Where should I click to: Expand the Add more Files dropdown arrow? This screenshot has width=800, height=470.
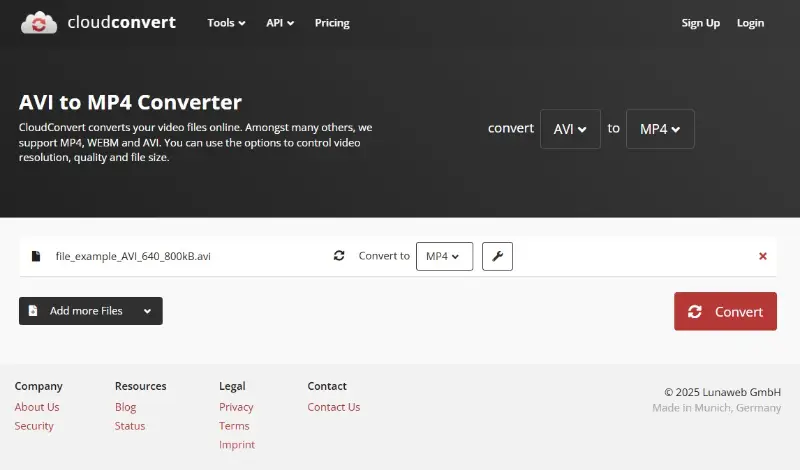pyautogui.click(x=147, y=311)
